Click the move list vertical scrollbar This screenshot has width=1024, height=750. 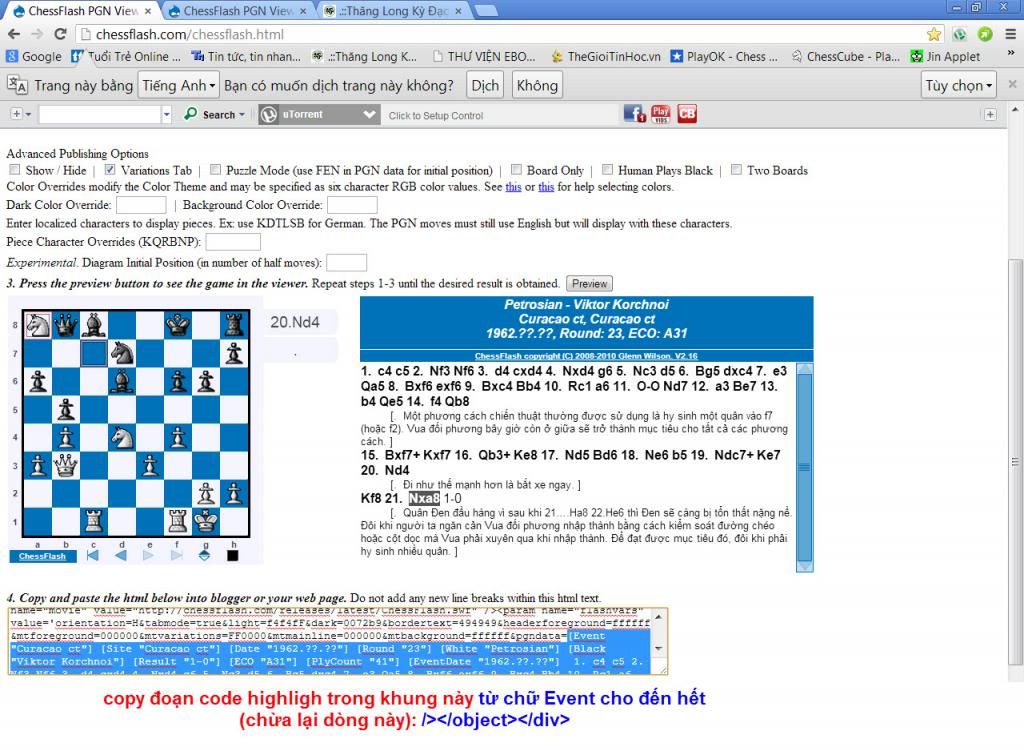[805, 467]
